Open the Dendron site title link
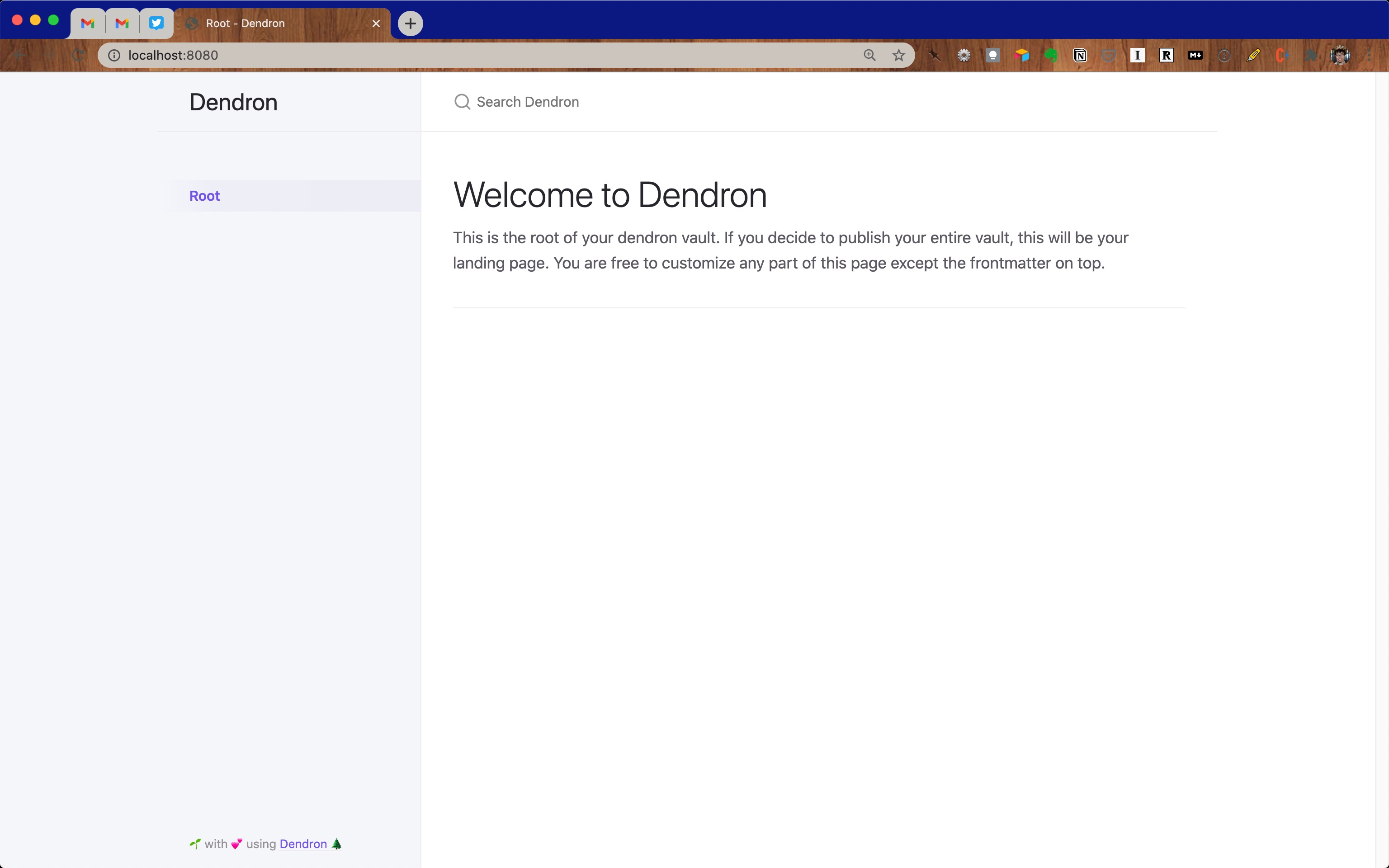Image resolution: width=1389 pixels, height=868 pixels. (234, 102)
